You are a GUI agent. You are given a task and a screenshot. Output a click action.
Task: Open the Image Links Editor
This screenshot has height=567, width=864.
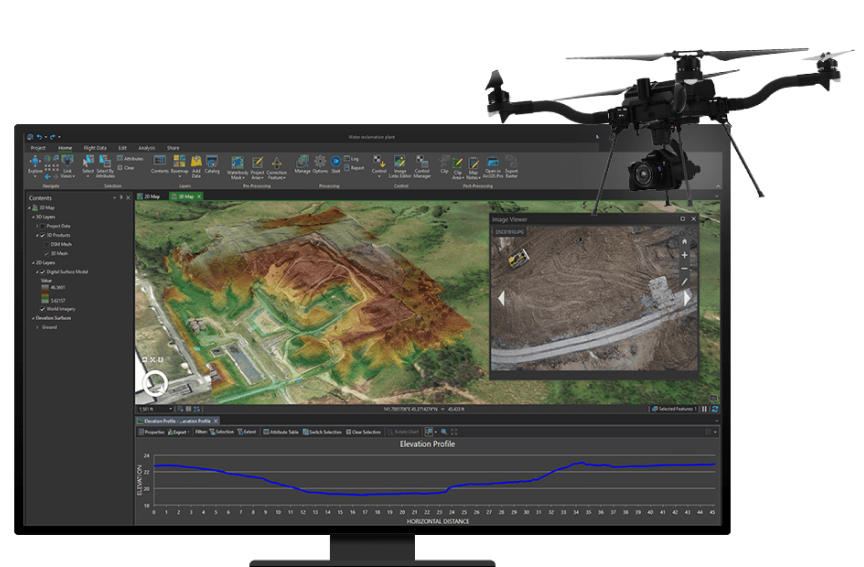click(399, 163)
